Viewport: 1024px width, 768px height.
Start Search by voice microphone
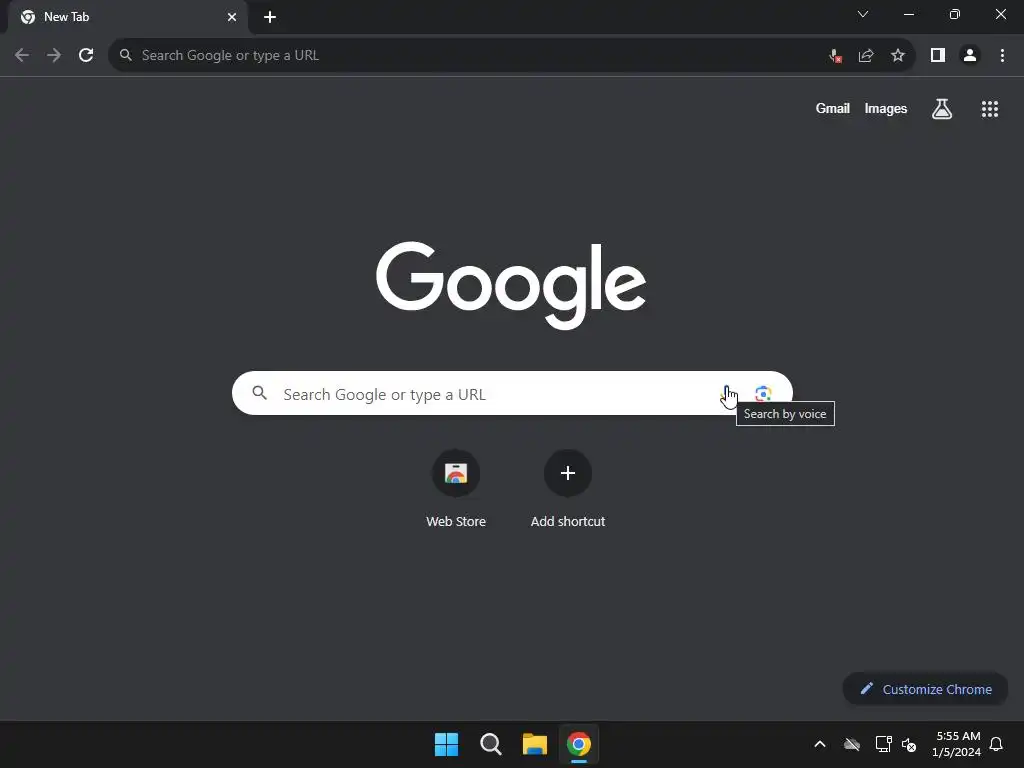coord(727,394)
